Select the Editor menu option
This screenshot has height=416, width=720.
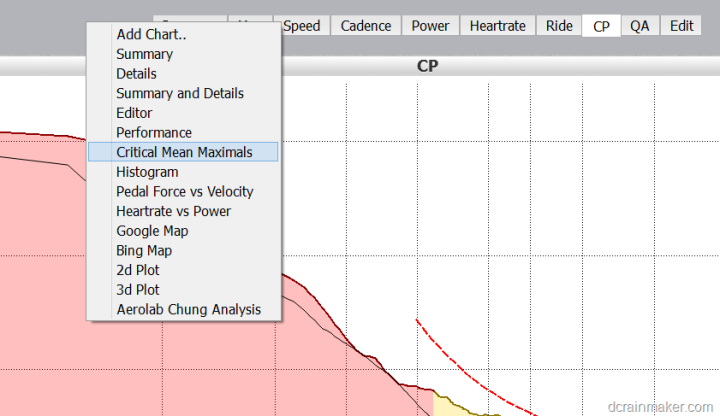tap(134, 113)
